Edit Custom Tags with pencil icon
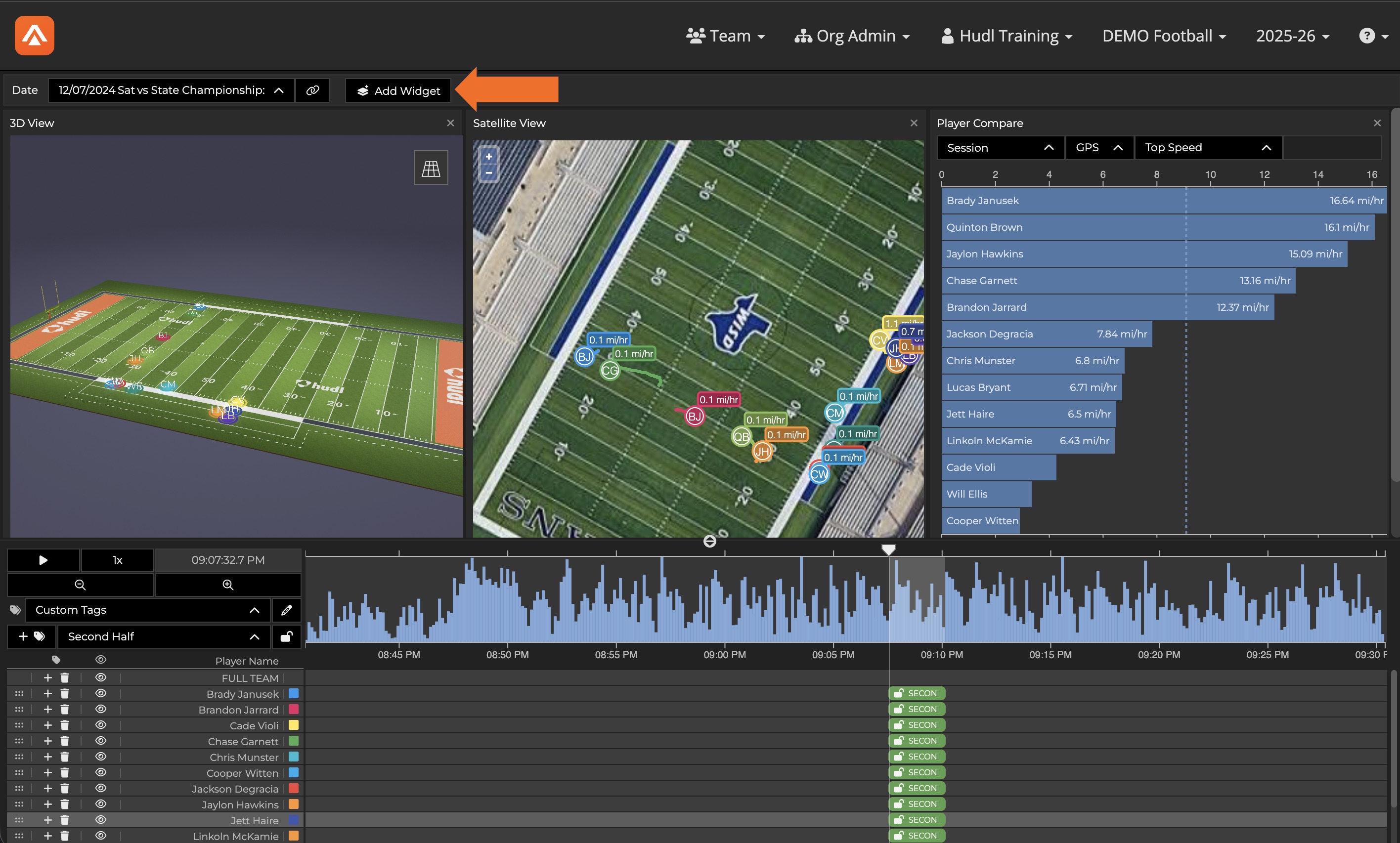This screenshot has width=1400, height=843. click(x=286, y=610)
